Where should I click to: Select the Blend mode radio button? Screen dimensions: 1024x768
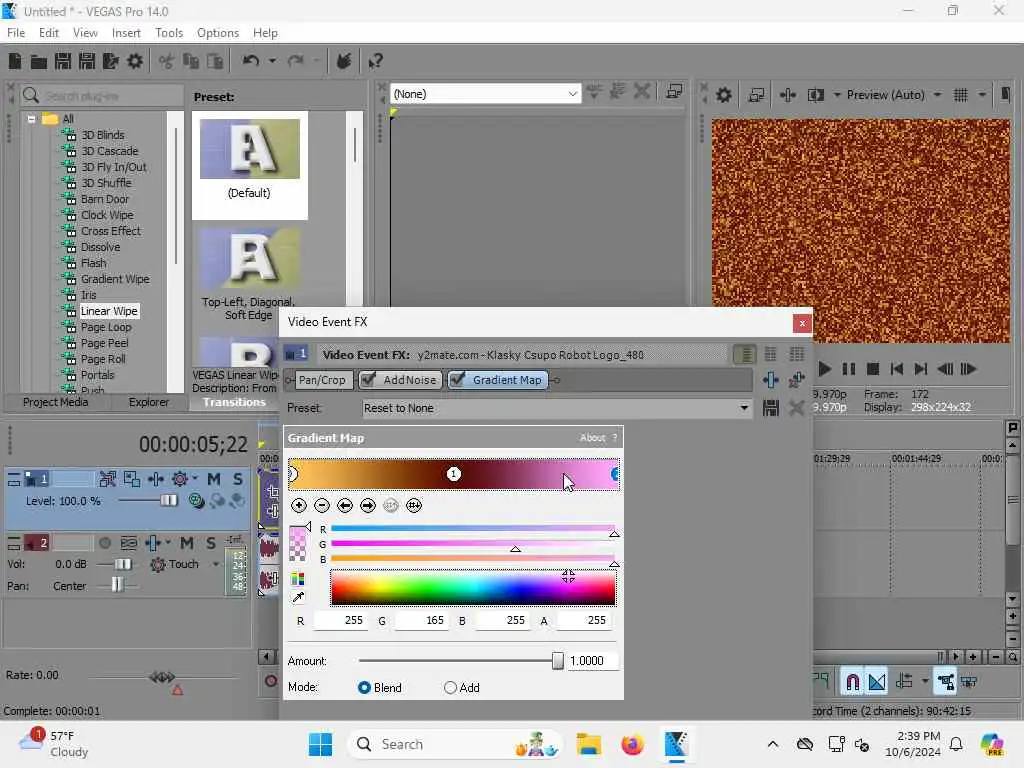pyautogui.click(x=364, y=688)
